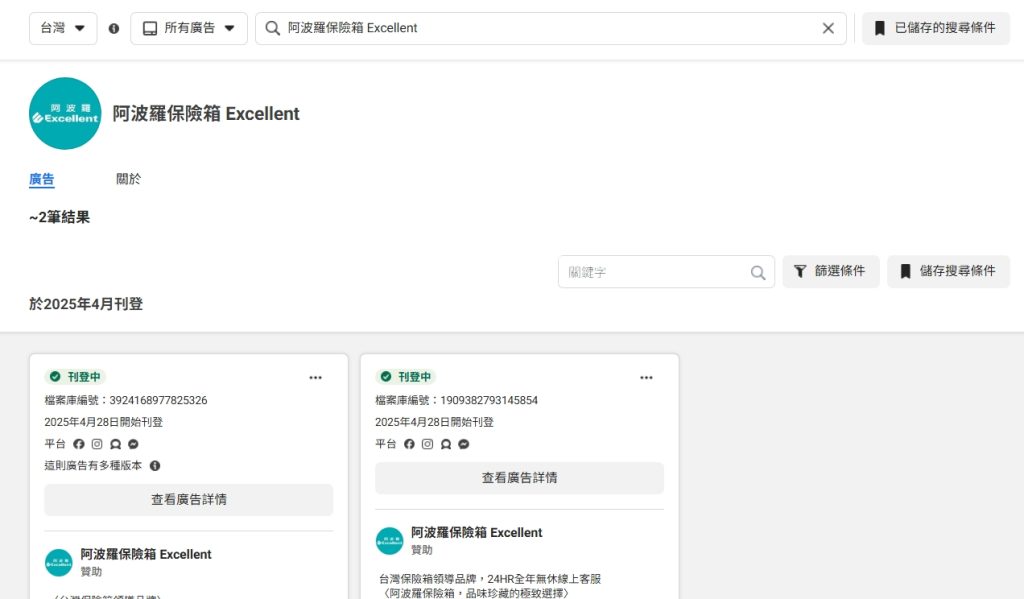Viewport: 1024px width, 599px height.
Task: Click the 阿波羅保險箱 Excellent page title
Action: point(206,114)
